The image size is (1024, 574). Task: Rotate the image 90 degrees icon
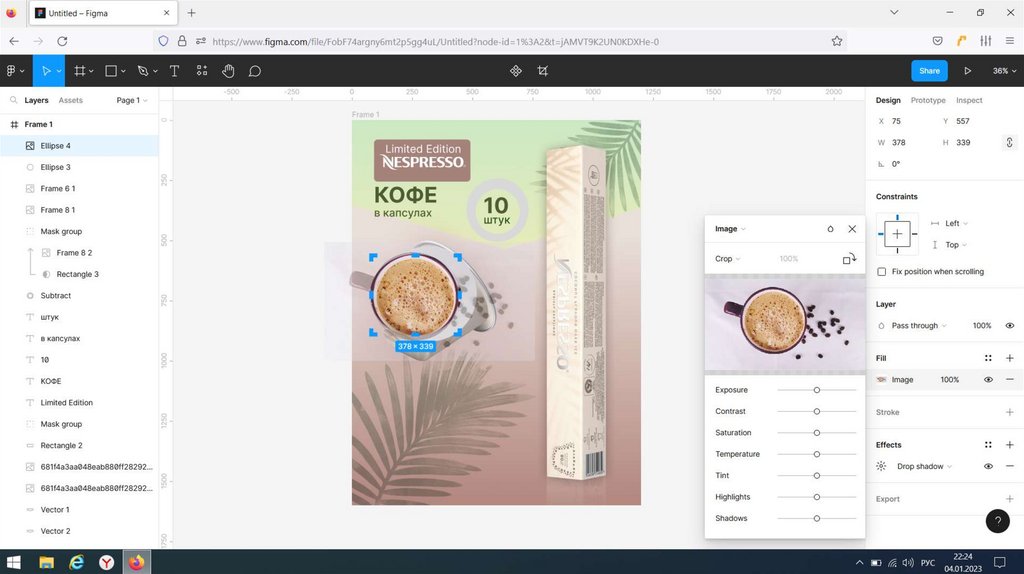[x=849, y=259]
